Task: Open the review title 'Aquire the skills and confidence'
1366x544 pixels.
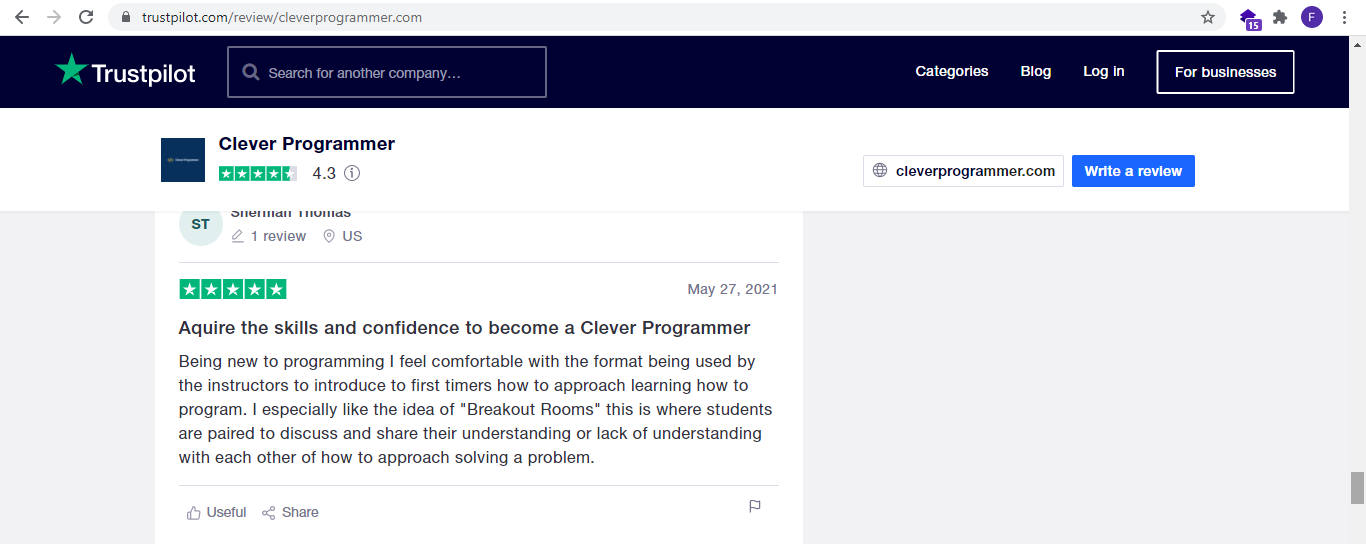Action: pyautogui.click(x=464, y=328)
